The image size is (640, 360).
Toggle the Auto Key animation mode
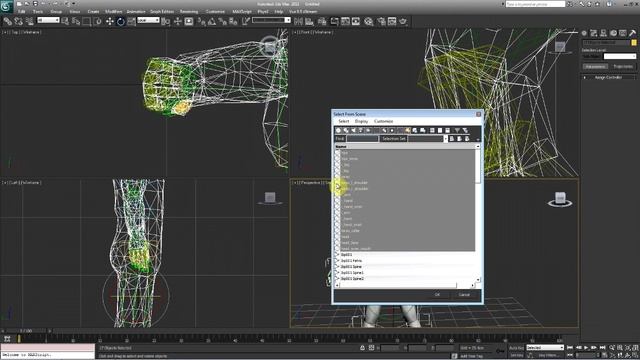click(516, 348)
